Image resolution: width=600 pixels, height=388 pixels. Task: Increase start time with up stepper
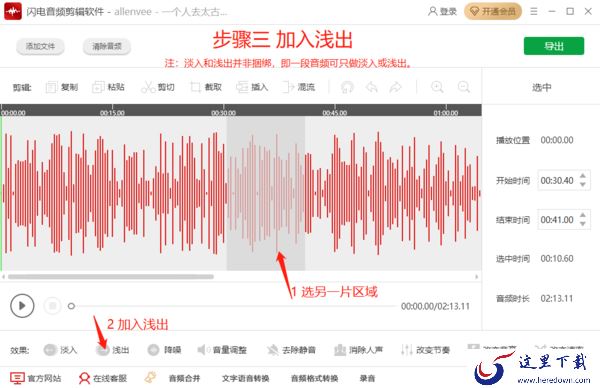point(582,176)
